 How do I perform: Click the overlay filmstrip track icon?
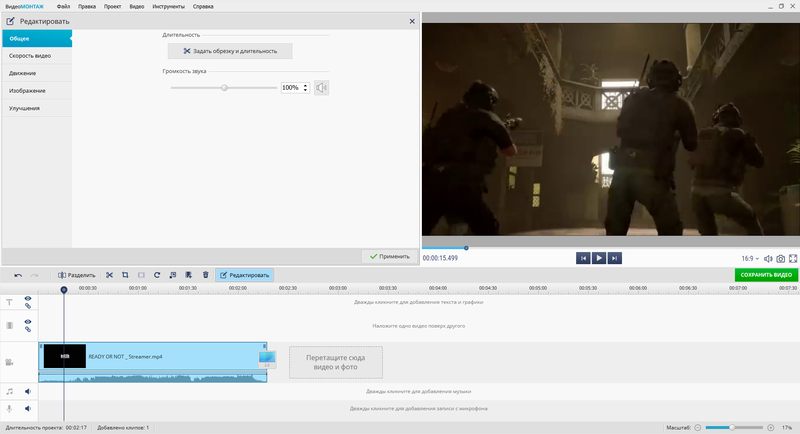(x=9, y=326)
